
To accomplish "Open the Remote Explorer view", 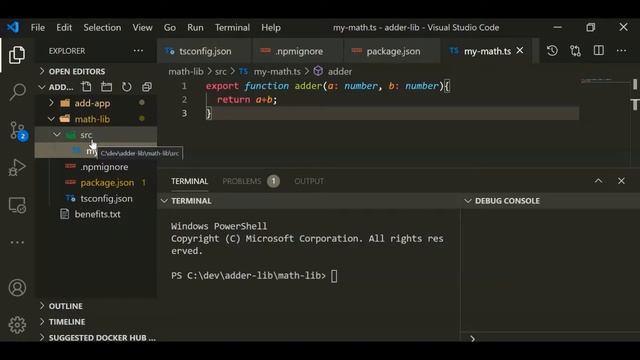I will point(17,205).
